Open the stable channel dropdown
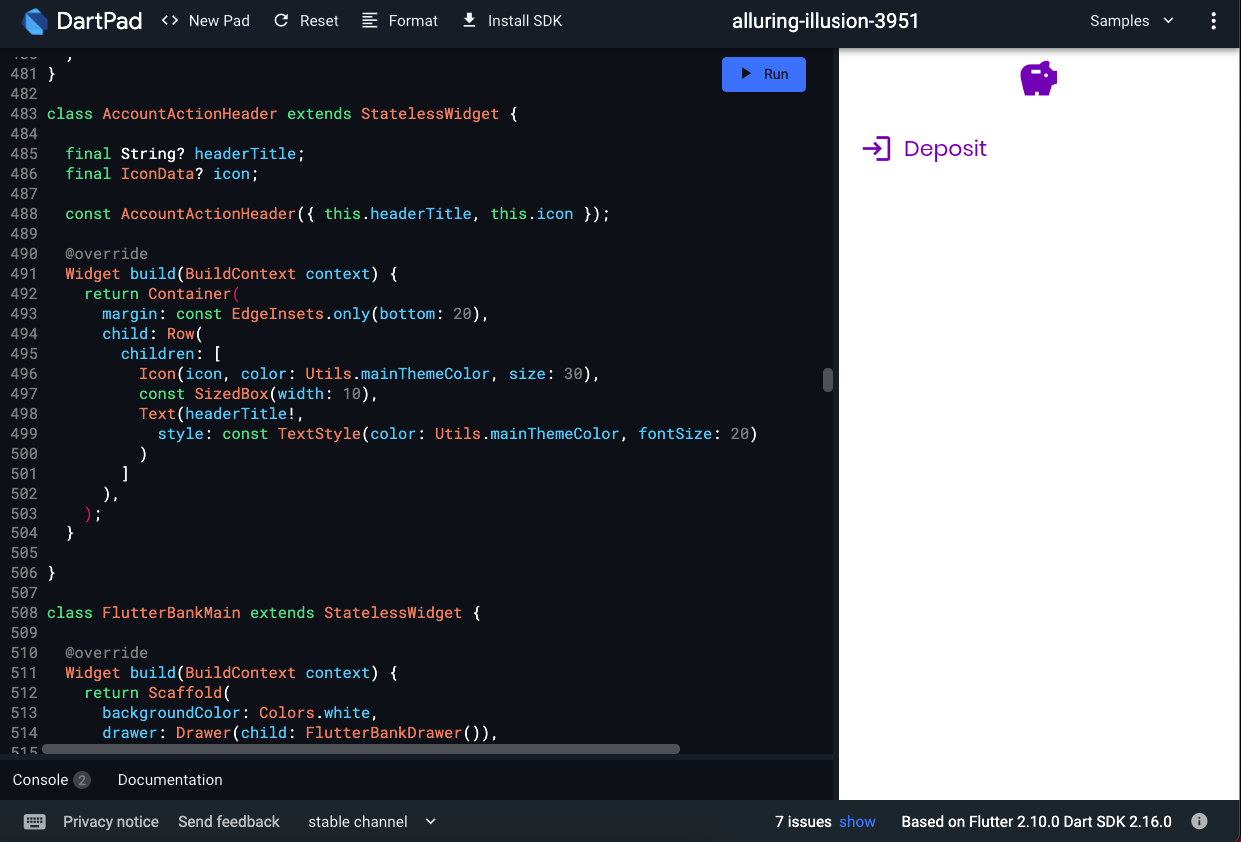This screenshot has height=842, width=1241. click(372, 822)
